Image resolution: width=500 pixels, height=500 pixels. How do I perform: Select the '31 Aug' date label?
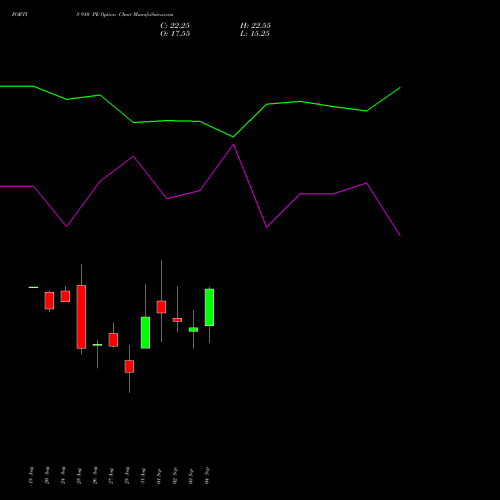pos(143,475)
